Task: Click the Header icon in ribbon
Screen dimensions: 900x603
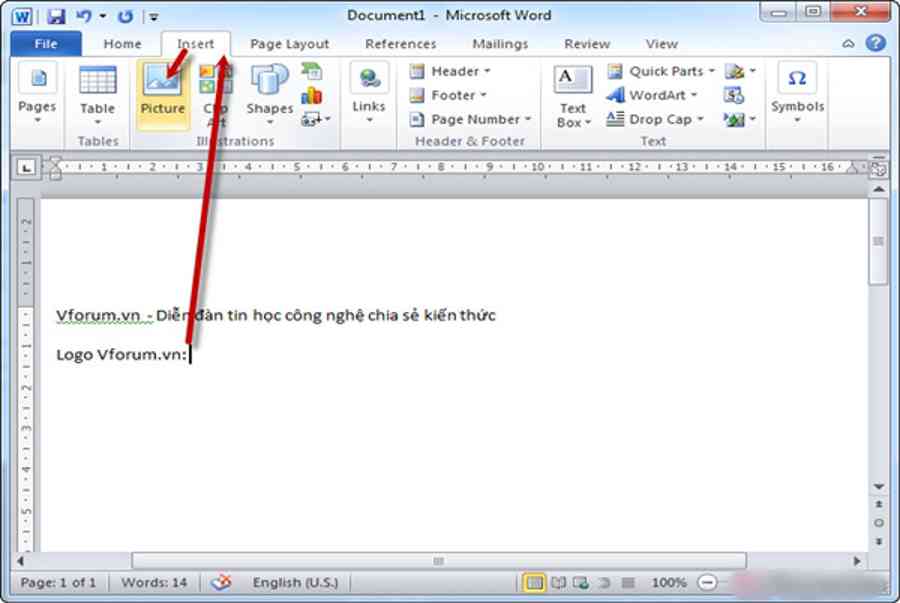Action: [417, 71]
